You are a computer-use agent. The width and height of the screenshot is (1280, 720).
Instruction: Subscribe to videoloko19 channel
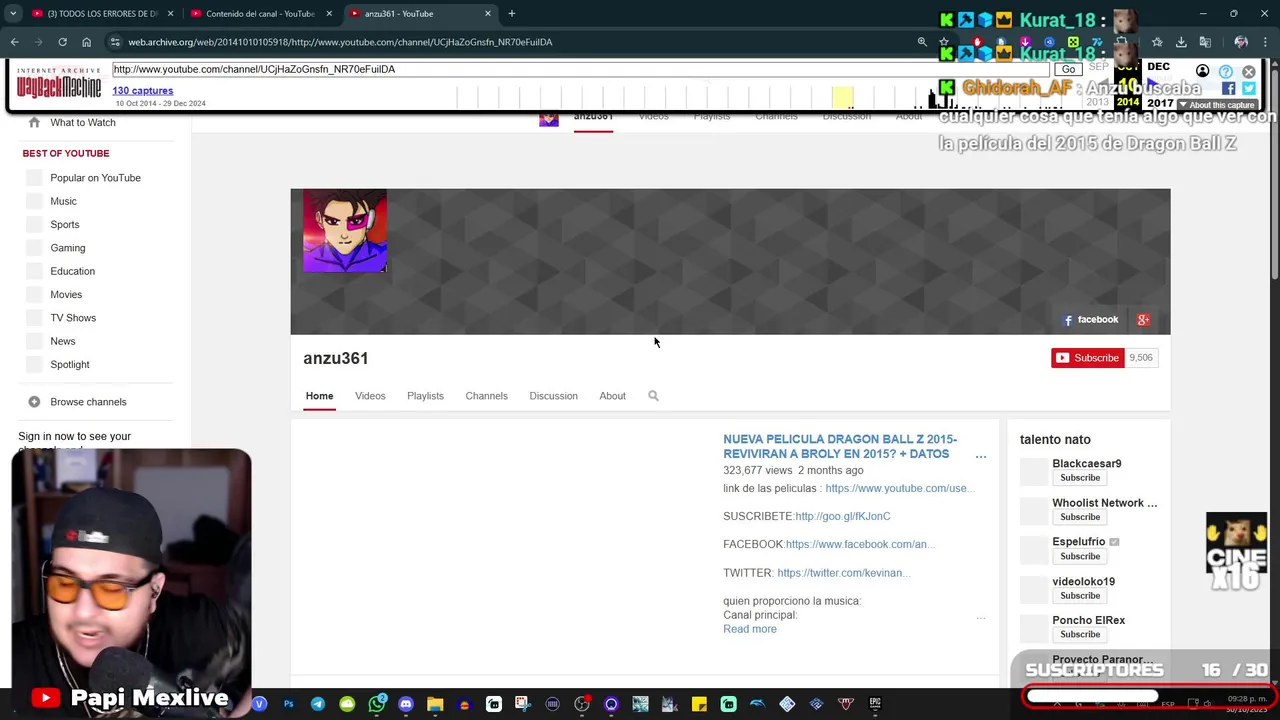click(1080, 596)
